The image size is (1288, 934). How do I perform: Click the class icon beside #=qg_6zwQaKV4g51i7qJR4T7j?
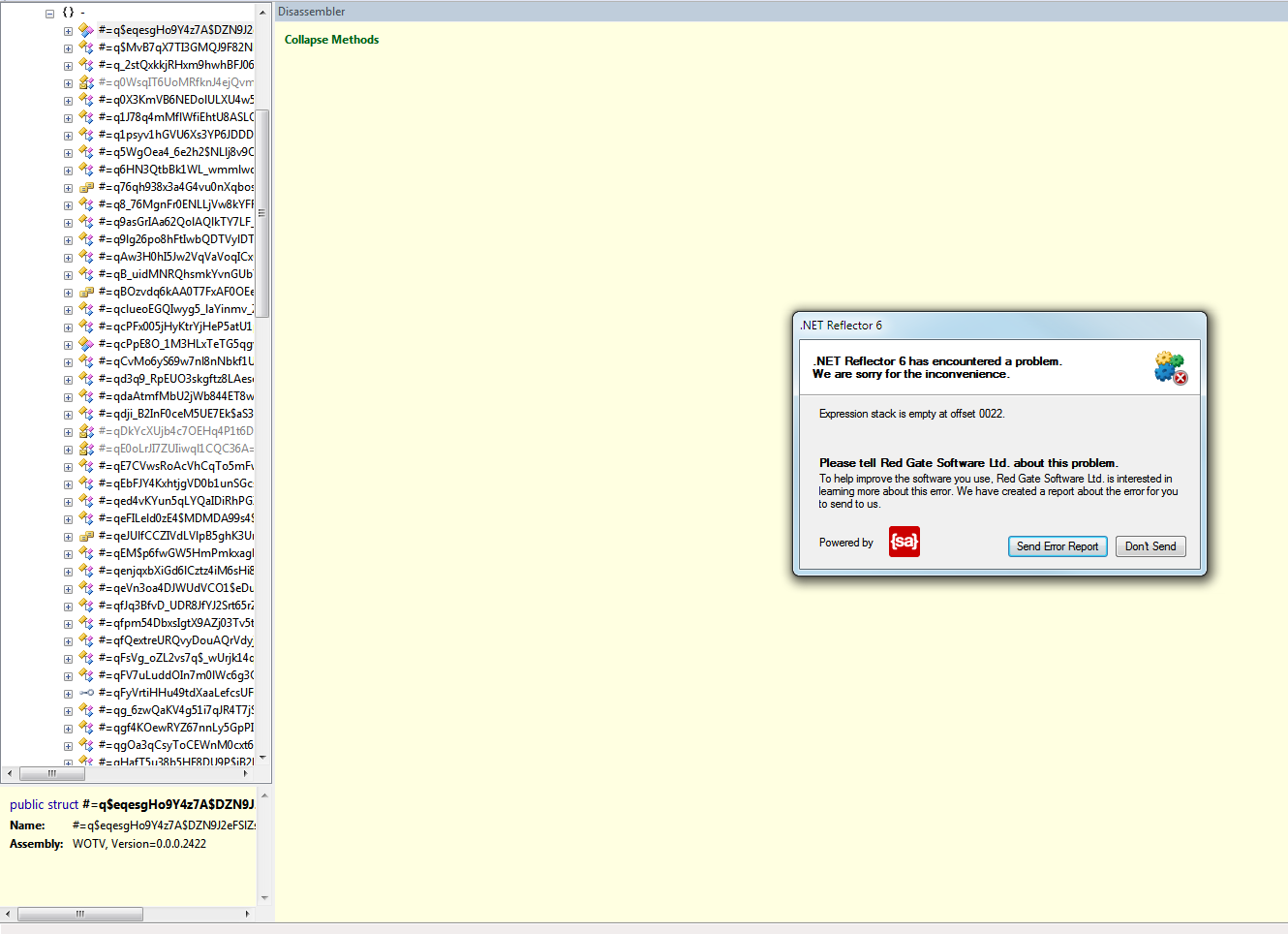(x=86, y=710)
